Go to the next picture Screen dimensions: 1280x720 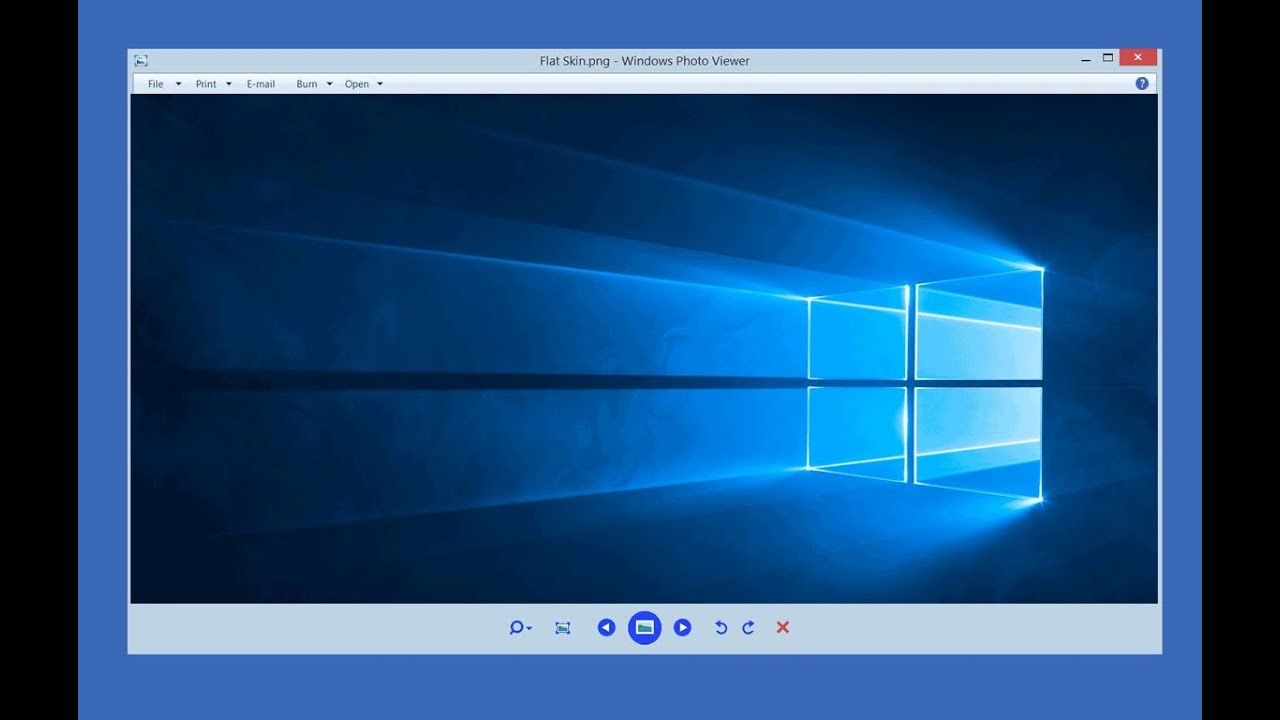(683, 627)
